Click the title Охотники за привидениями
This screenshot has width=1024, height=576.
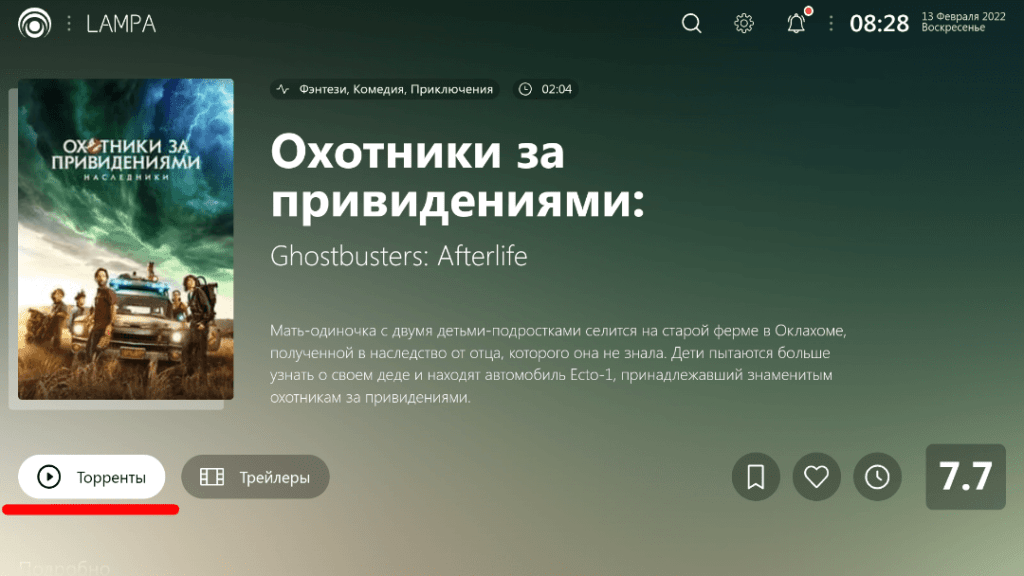point(457,177)
